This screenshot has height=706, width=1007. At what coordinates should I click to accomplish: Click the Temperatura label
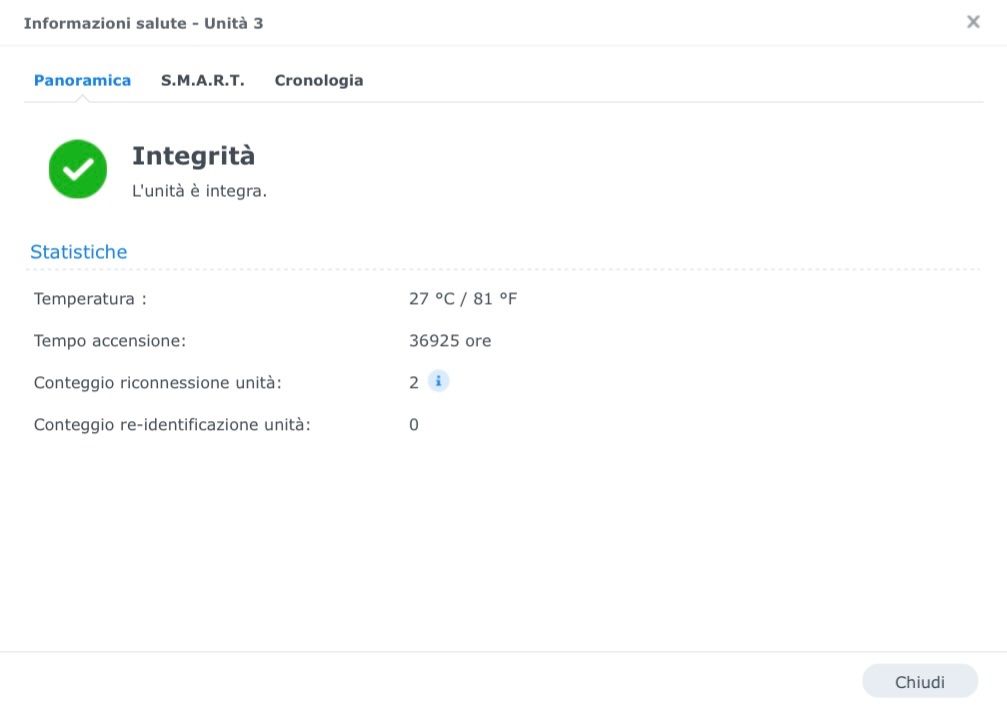91,299
